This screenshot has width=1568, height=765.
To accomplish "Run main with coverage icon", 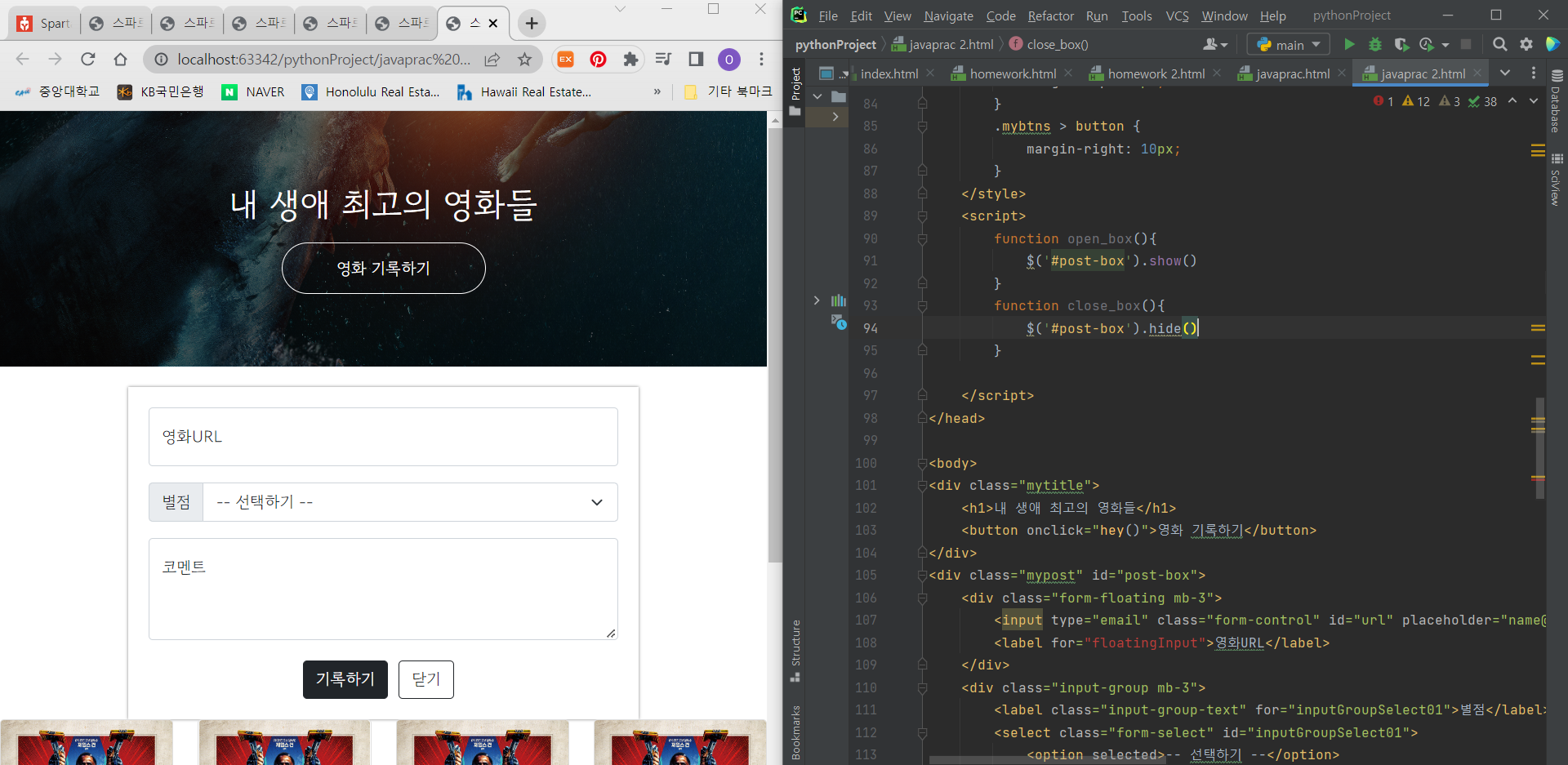I will point(1401,44).
